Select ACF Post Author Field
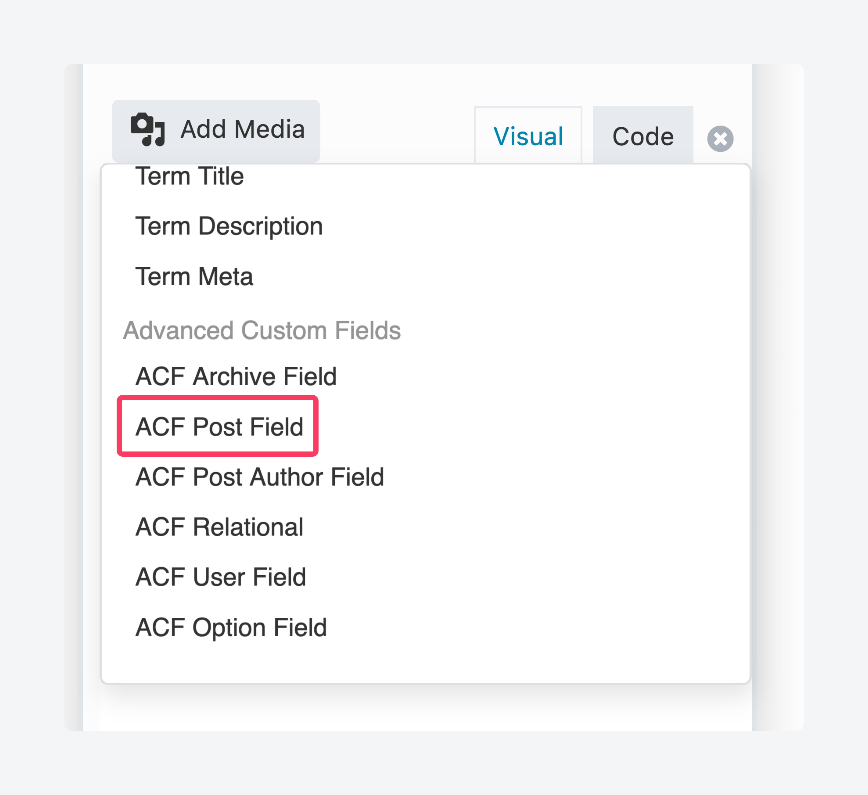This screenshot has height=795, width=868. (260, 477)
